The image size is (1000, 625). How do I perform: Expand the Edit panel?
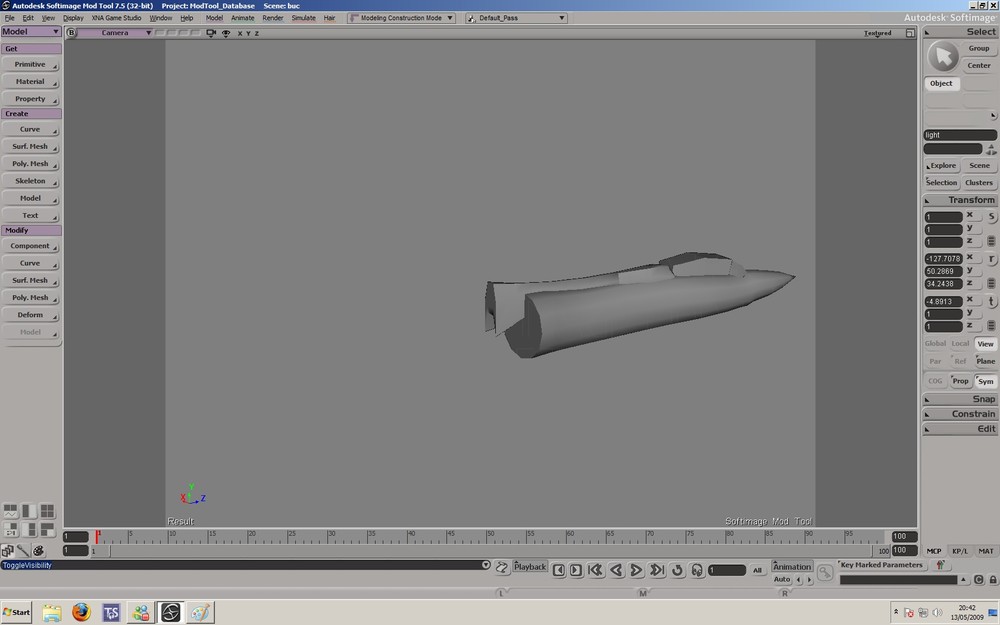click(x=959, y=429)
